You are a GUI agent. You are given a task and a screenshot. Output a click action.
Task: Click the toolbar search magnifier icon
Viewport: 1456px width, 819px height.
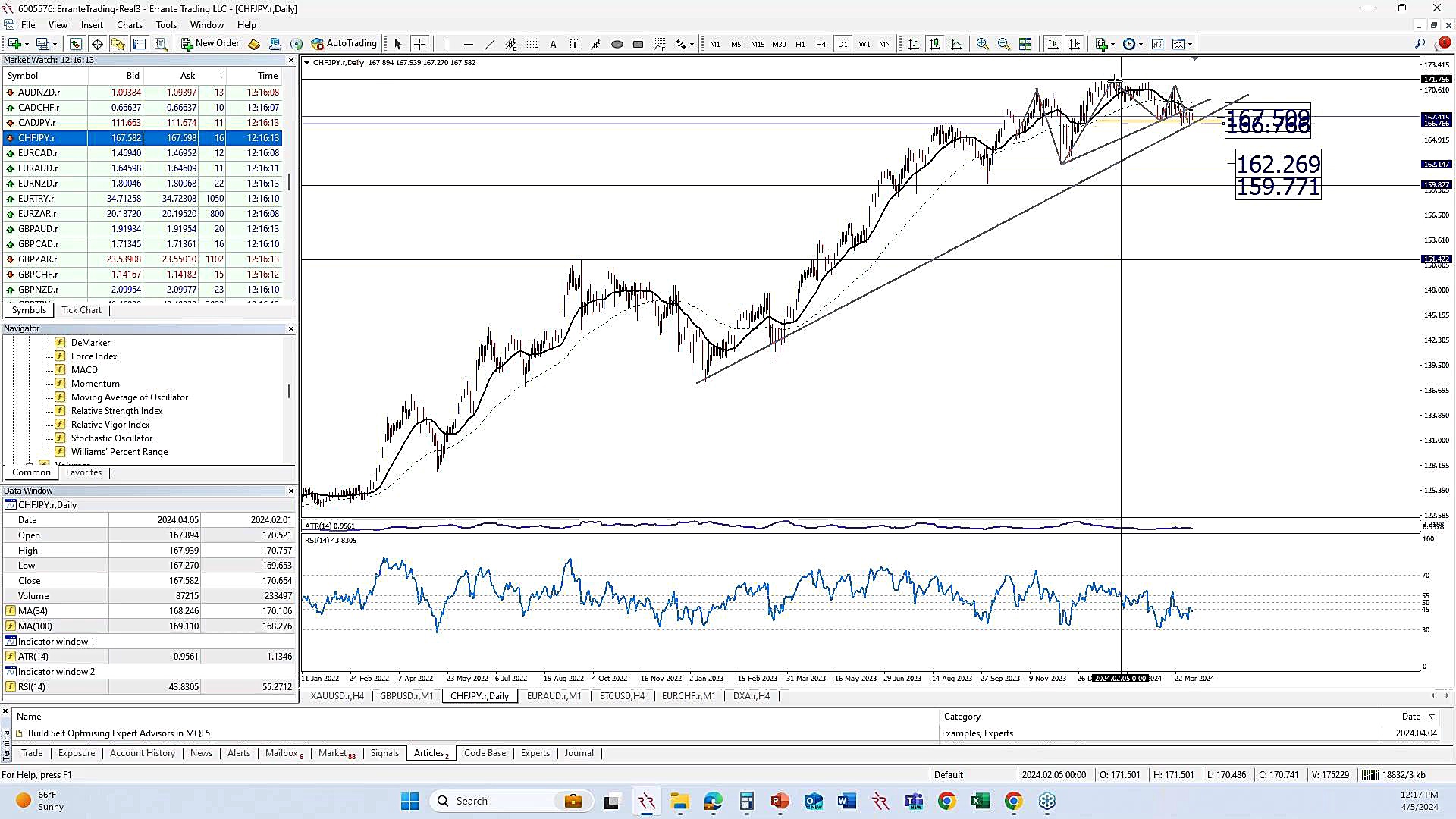tap(1420, 44)
